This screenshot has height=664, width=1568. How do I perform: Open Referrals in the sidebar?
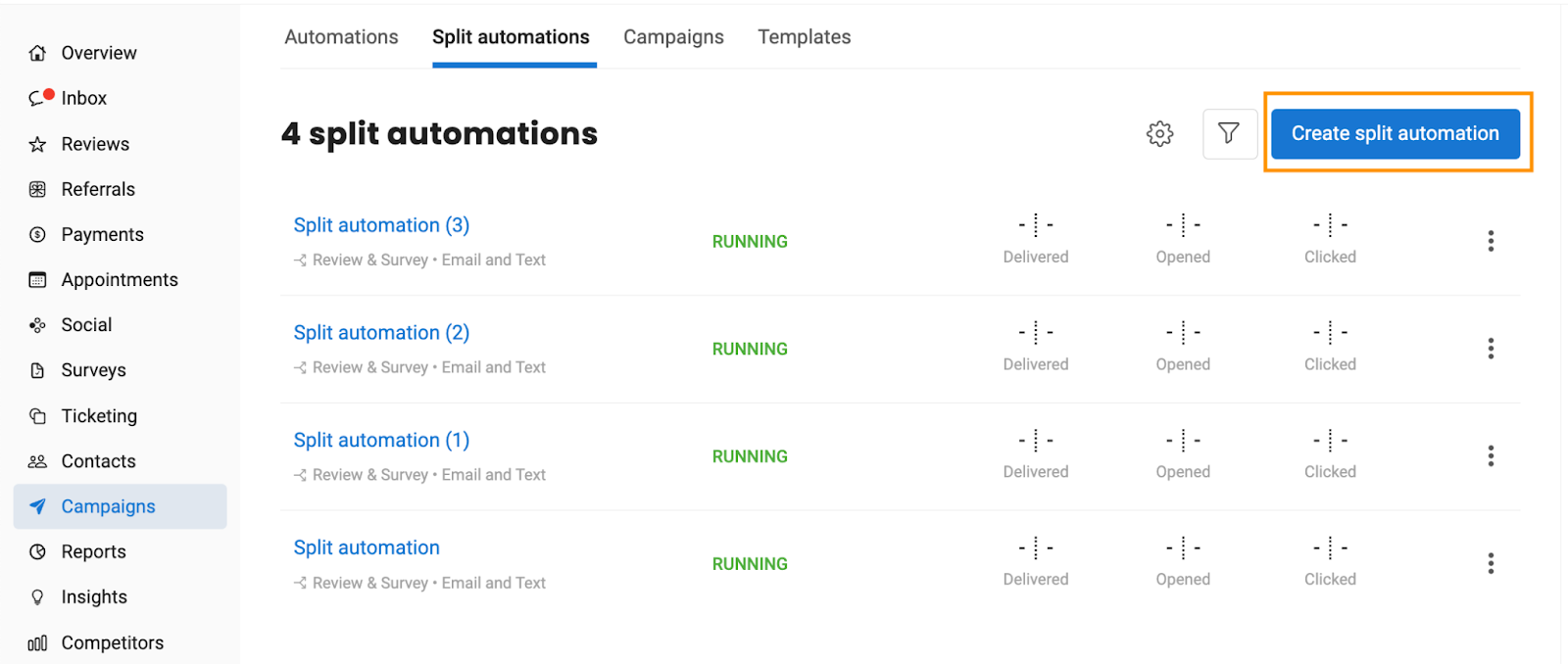(x=98, y=189)
